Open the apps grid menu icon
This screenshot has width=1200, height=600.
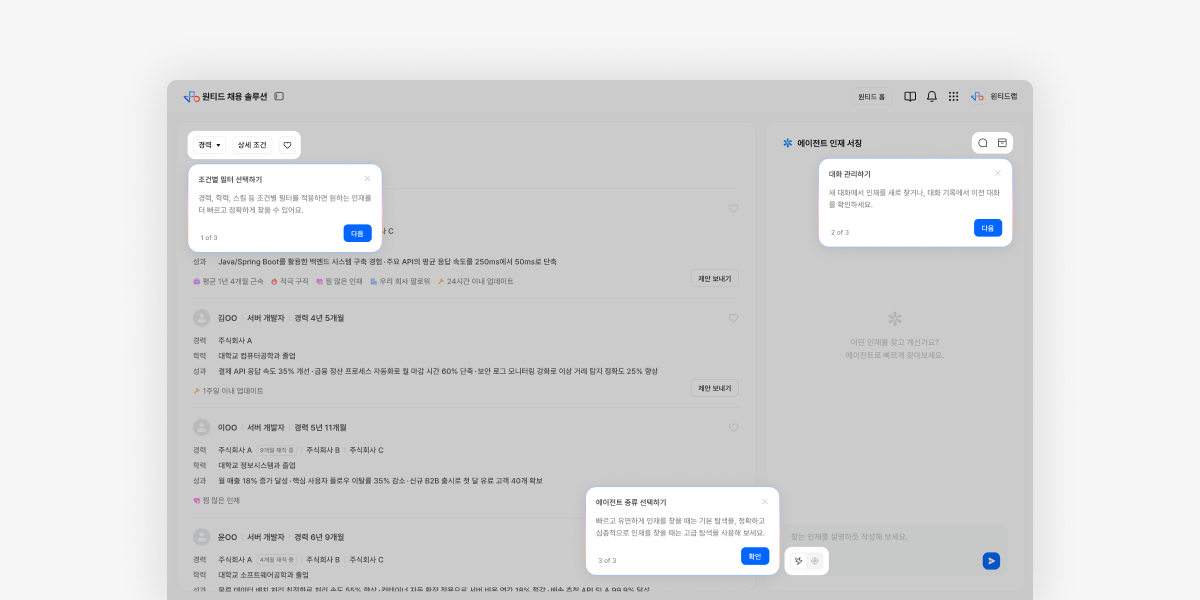(x=953, y=97)
